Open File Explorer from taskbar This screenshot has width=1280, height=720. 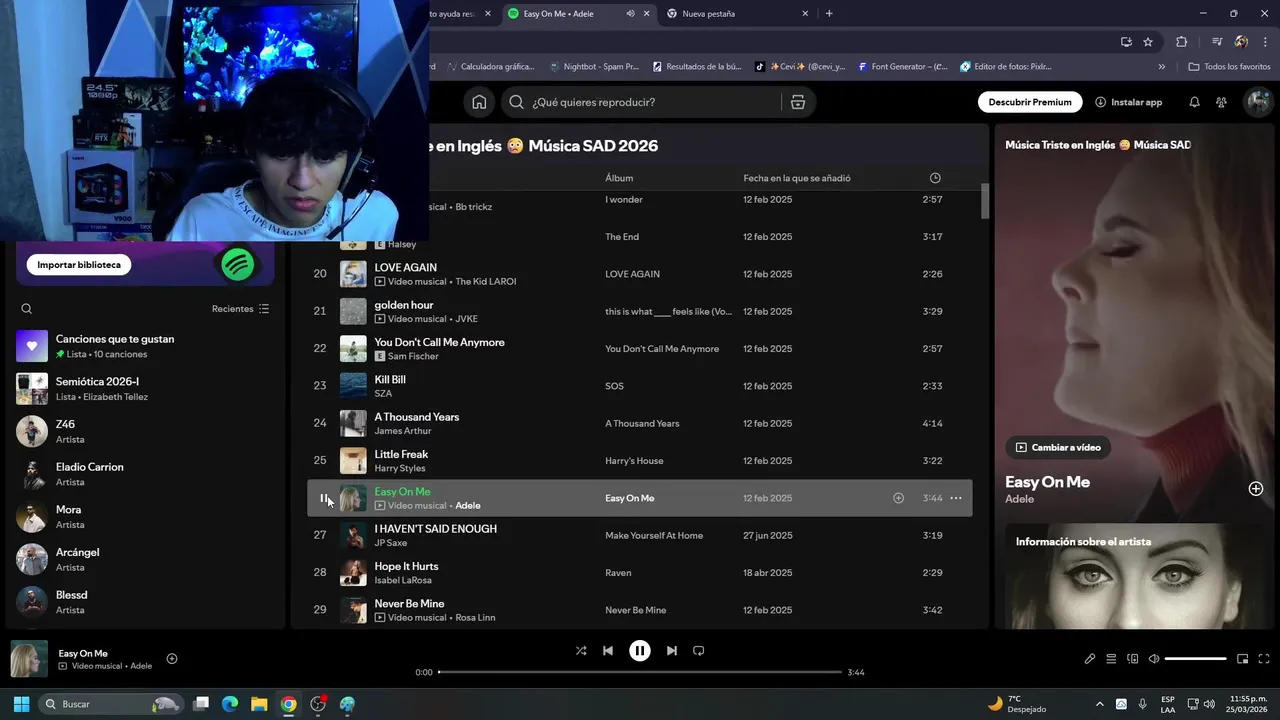(258, 704)
